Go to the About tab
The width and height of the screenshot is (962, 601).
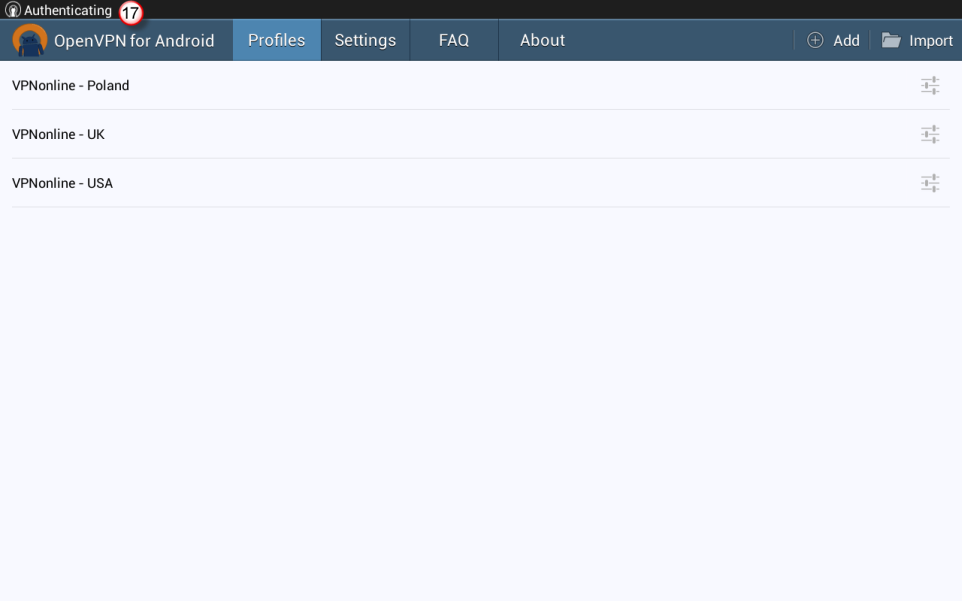point(542,40)
